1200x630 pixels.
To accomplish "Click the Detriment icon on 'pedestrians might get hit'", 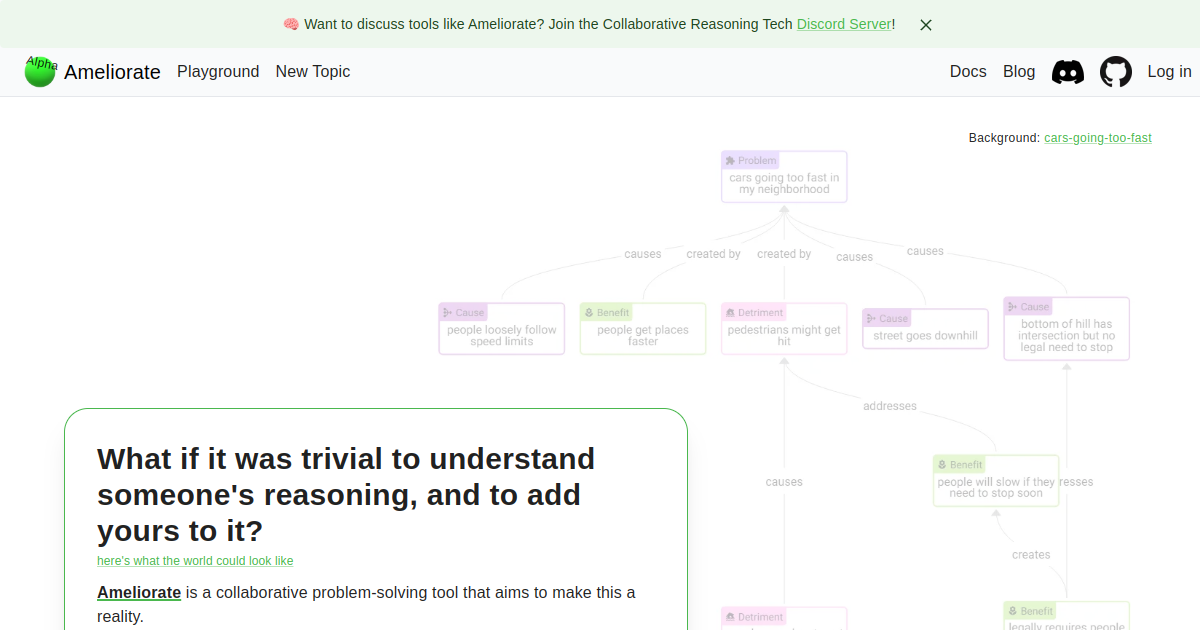I will tap(730, 313).
